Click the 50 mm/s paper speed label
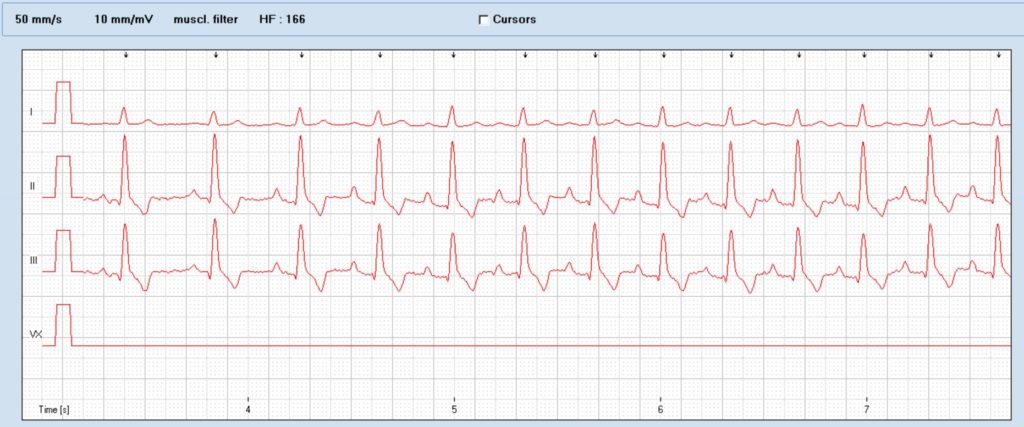This screenshot has height=427, width=1024. [39, 20]
